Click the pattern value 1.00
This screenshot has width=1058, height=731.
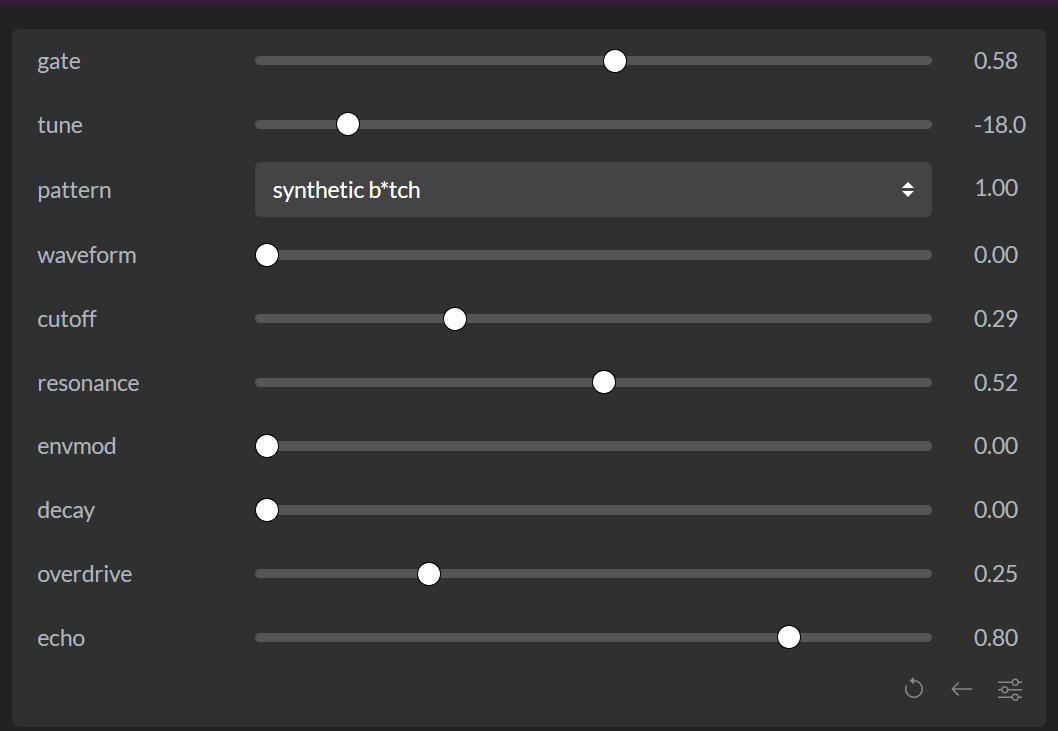point(996,188)
